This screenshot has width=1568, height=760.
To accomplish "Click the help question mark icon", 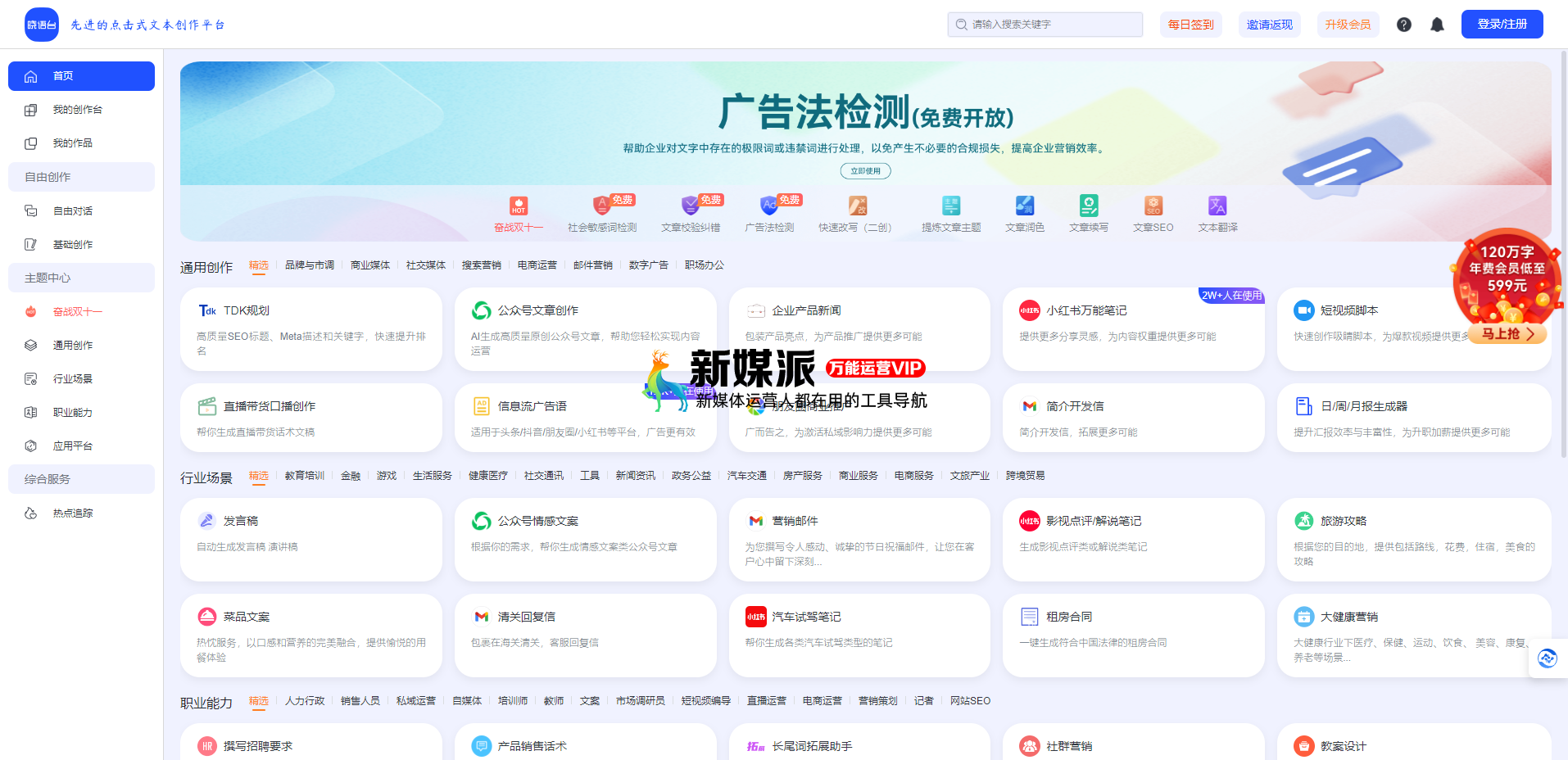I will pos(1404,25).
